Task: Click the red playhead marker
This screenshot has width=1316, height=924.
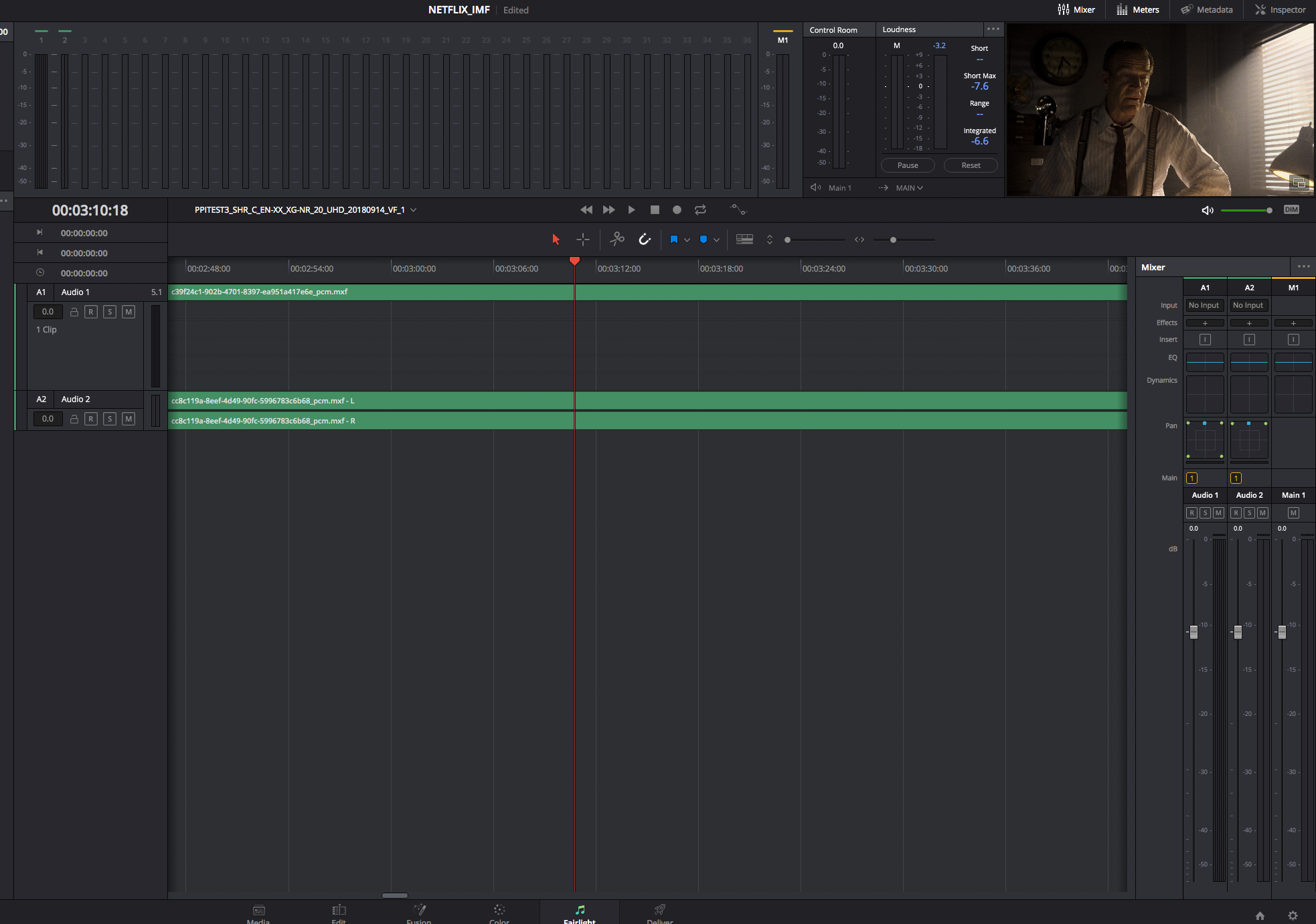Action: 574,261
